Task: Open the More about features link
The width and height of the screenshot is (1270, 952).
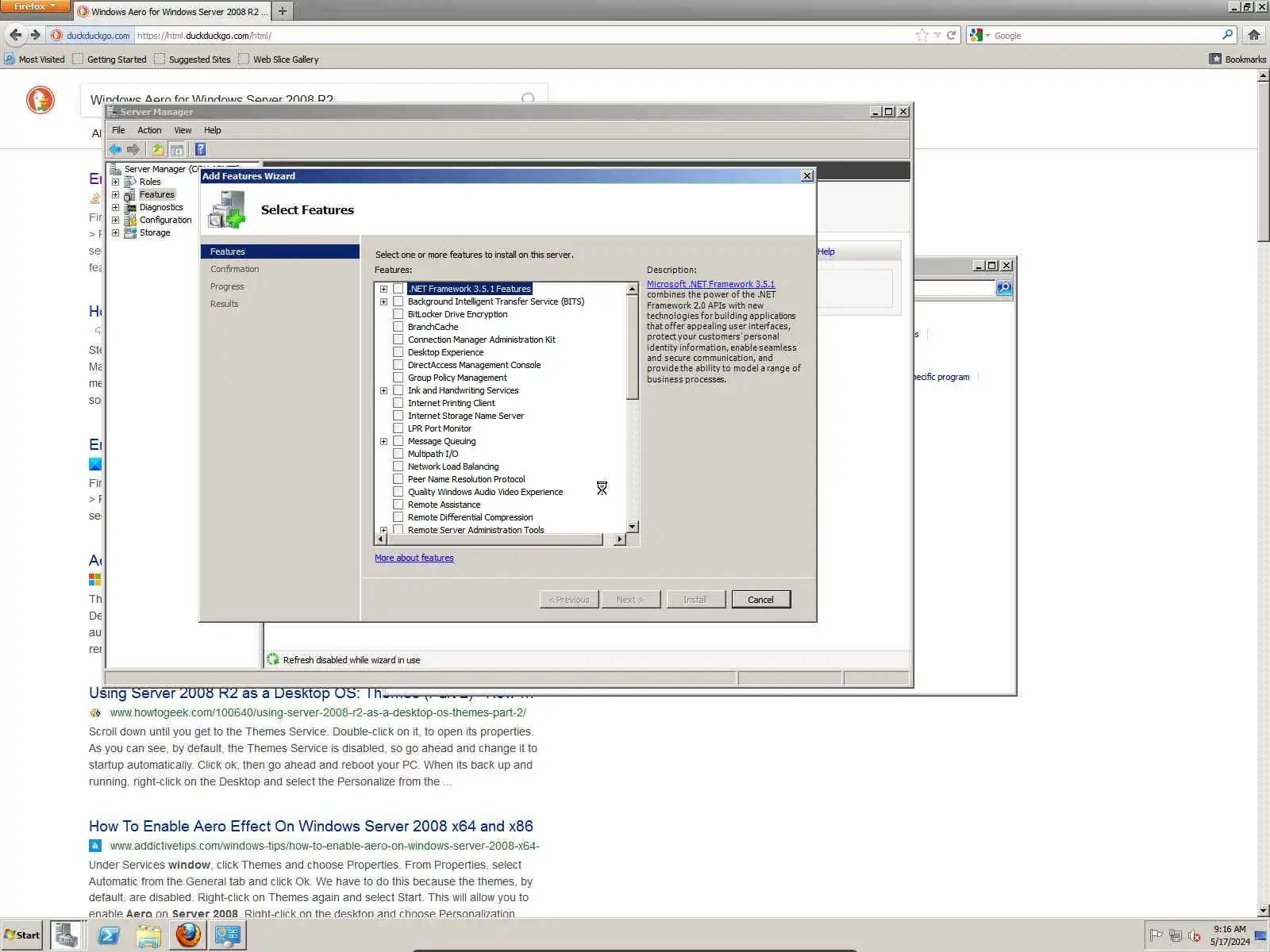Action: (x=414, y=558)
